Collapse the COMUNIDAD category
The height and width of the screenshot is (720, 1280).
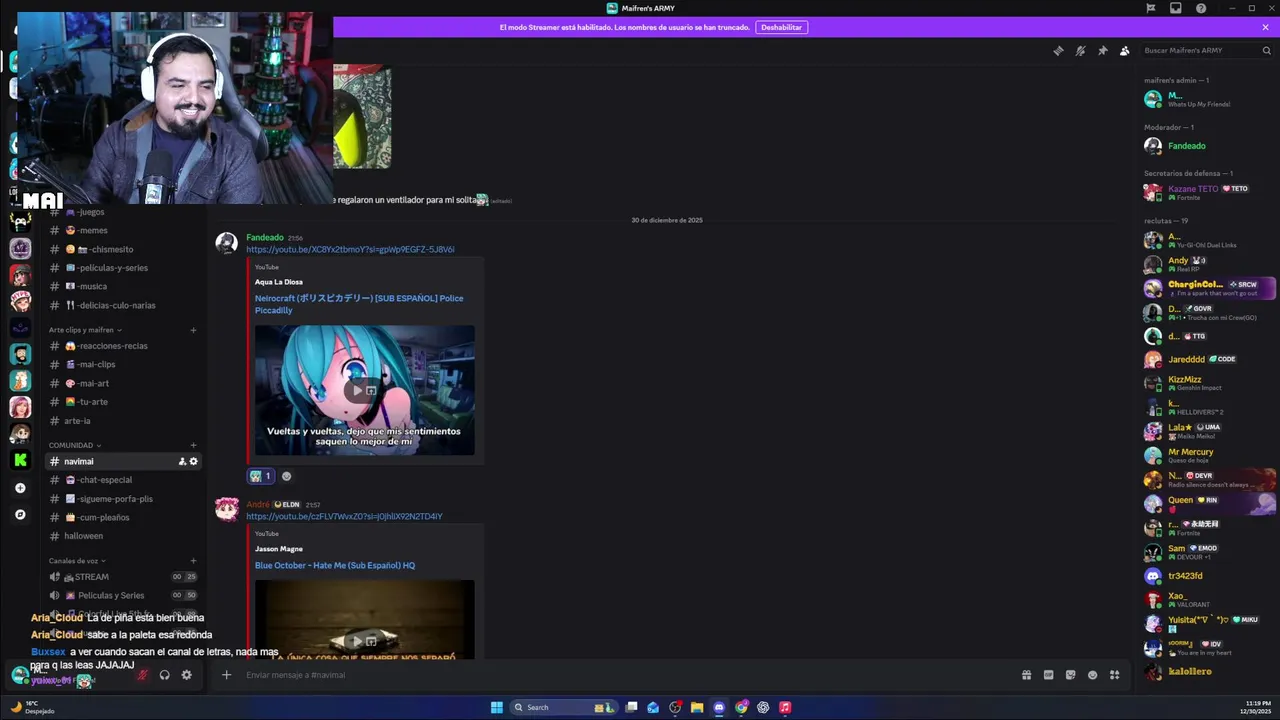75,445
